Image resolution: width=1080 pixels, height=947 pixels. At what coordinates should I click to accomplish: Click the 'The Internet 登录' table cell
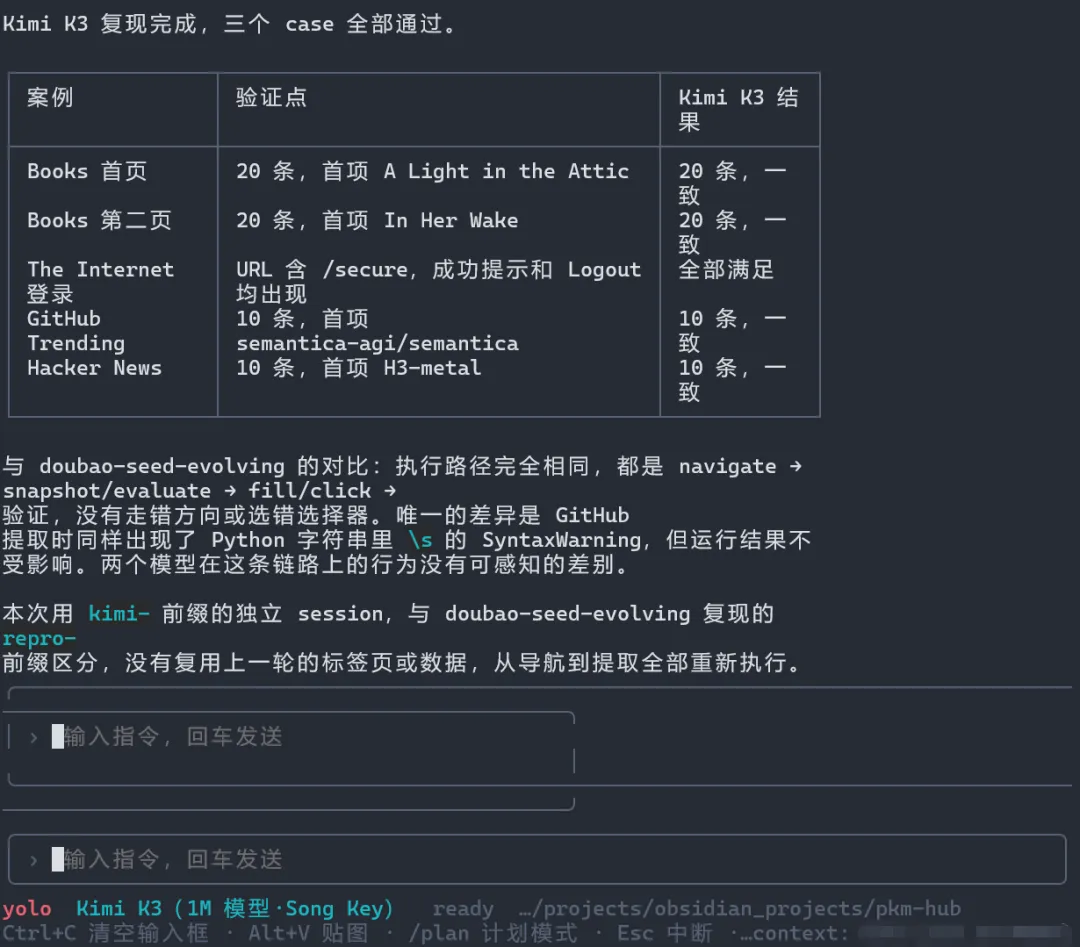pos(101,282)
